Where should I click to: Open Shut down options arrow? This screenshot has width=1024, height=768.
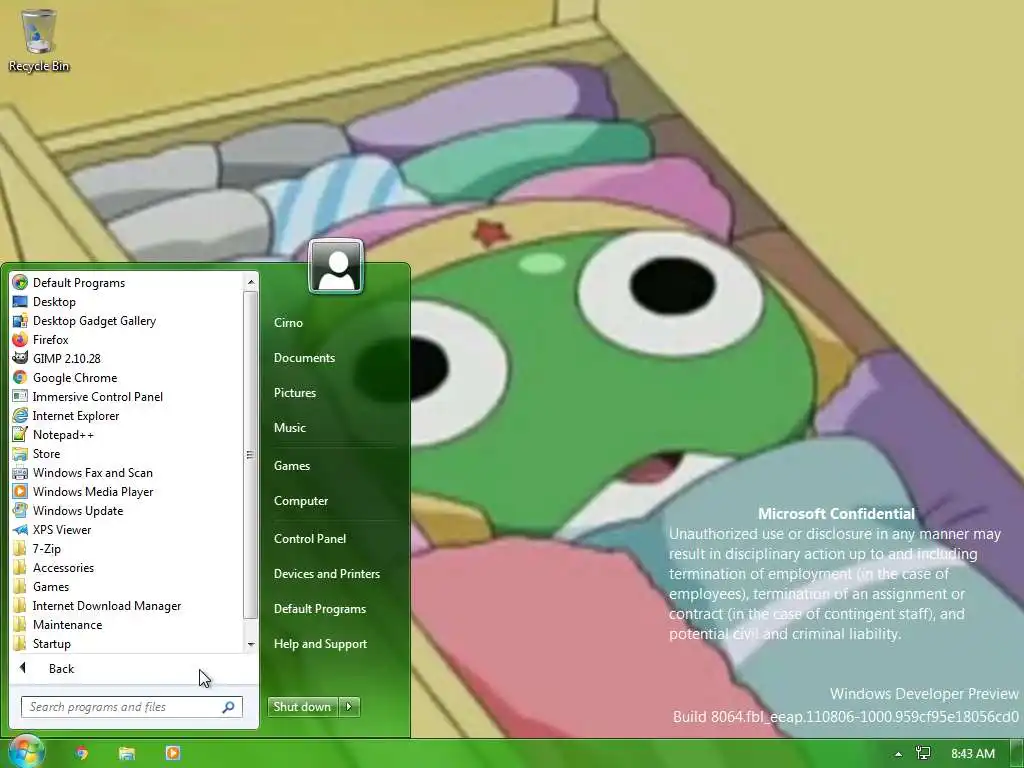(x=349, y=707)
